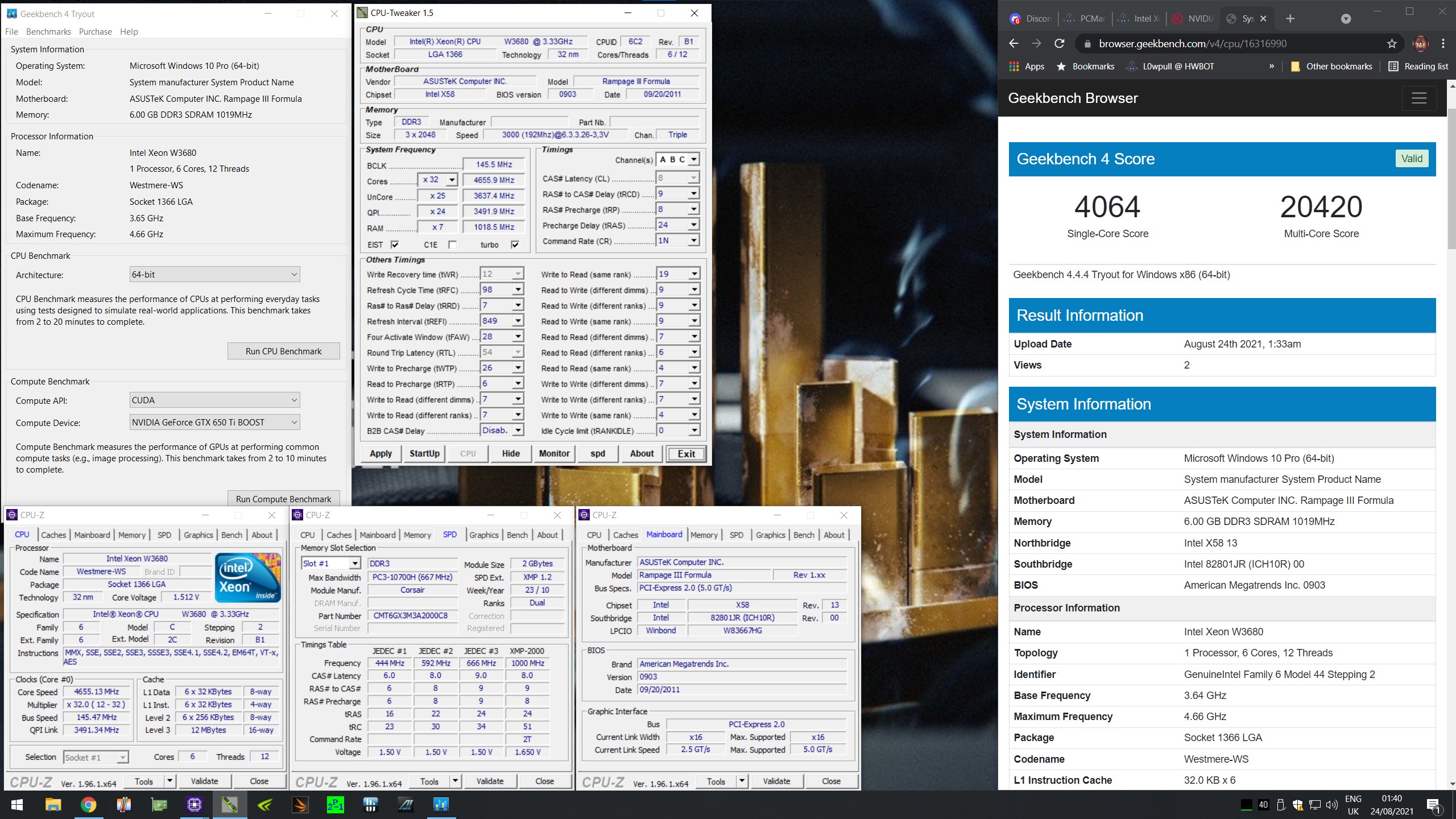
Task: Expand the Tools dropdown arrow in the CPU-Z CPU tab window
Action: 169,781
